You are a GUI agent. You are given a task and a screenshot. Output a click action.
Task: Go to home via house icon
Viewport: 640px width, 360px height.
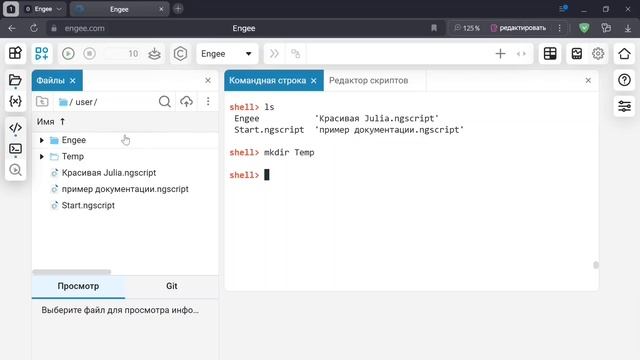(624, 53)
